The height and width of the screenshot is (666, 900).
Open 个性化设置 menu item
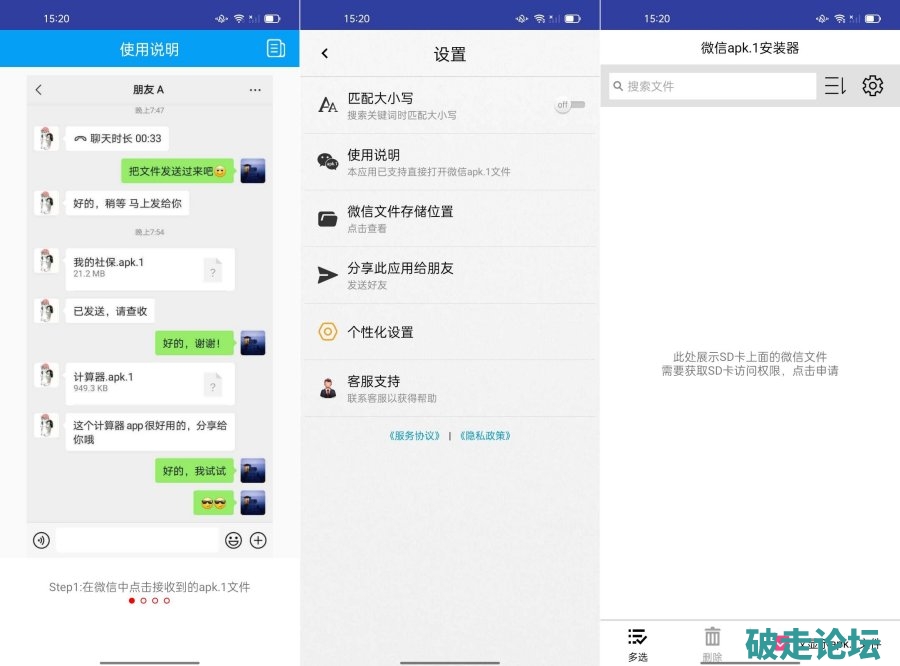[448, 332]
